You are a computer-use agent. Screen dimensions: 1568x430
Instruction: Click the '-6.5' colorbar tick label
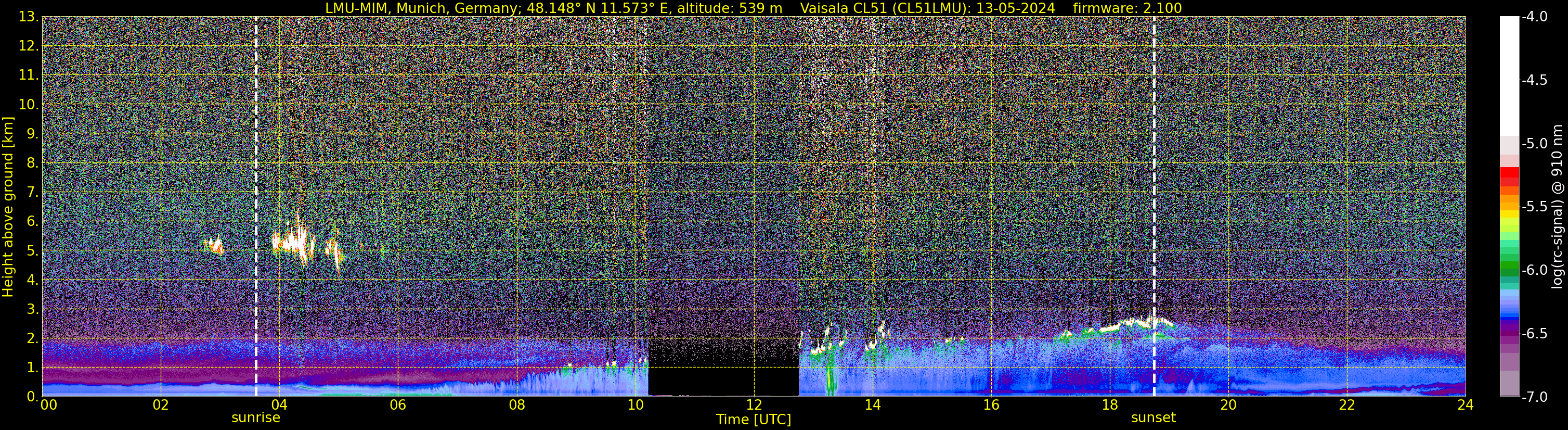1535,333
